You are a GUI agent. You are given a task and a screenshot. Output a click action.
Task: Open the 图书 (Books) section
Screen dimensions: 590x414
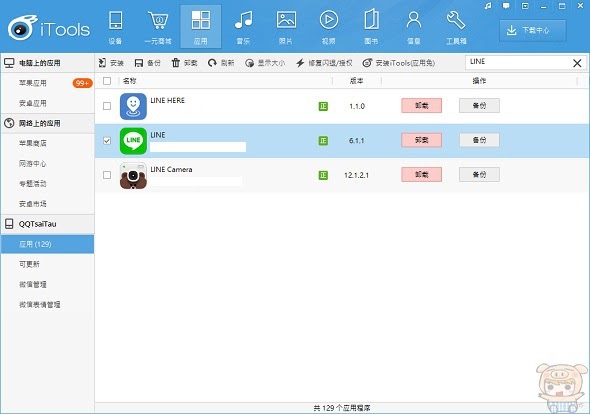pos(371,27)
